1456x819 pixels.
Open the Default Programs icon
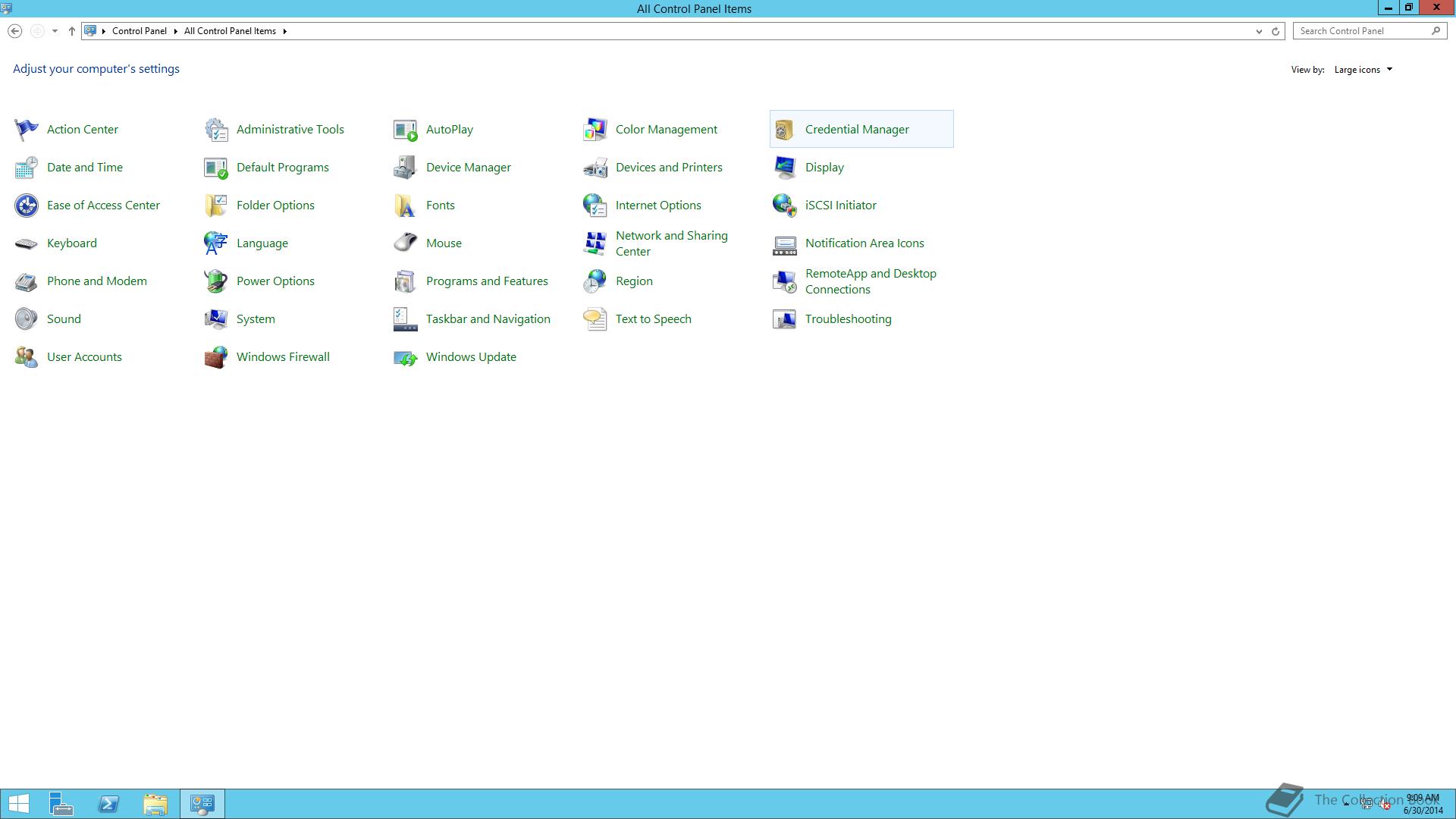coord(215,168)
